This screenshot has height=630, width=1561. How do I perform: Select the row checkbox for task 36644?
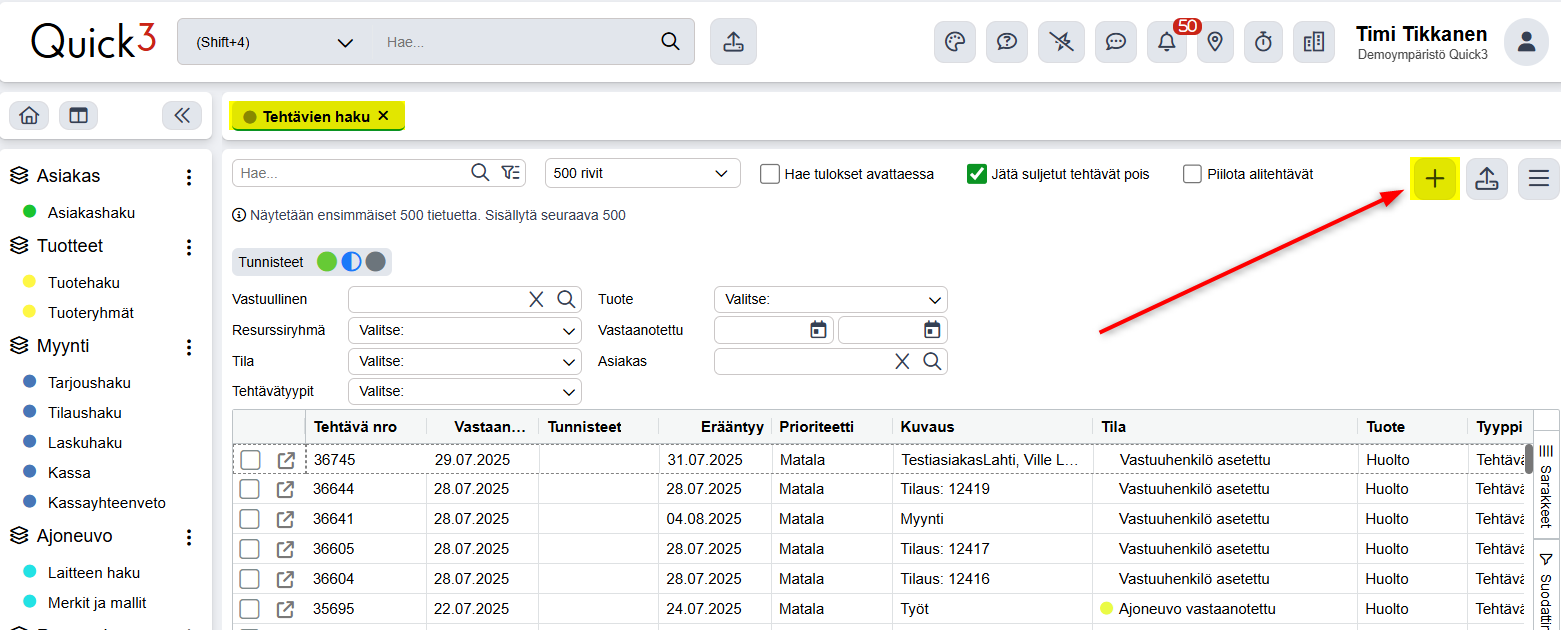tap(250, 489)
